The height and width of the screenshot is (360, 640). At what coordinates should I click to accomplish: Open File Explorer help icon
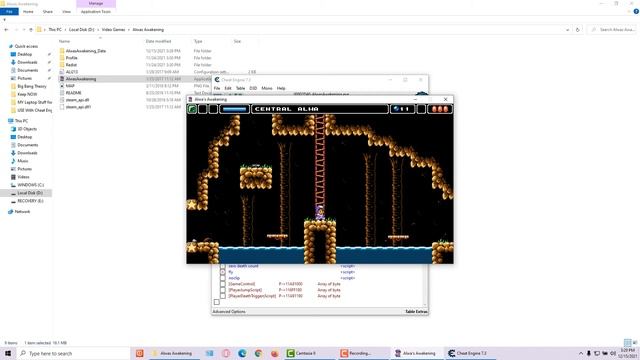tap(636, 11)
